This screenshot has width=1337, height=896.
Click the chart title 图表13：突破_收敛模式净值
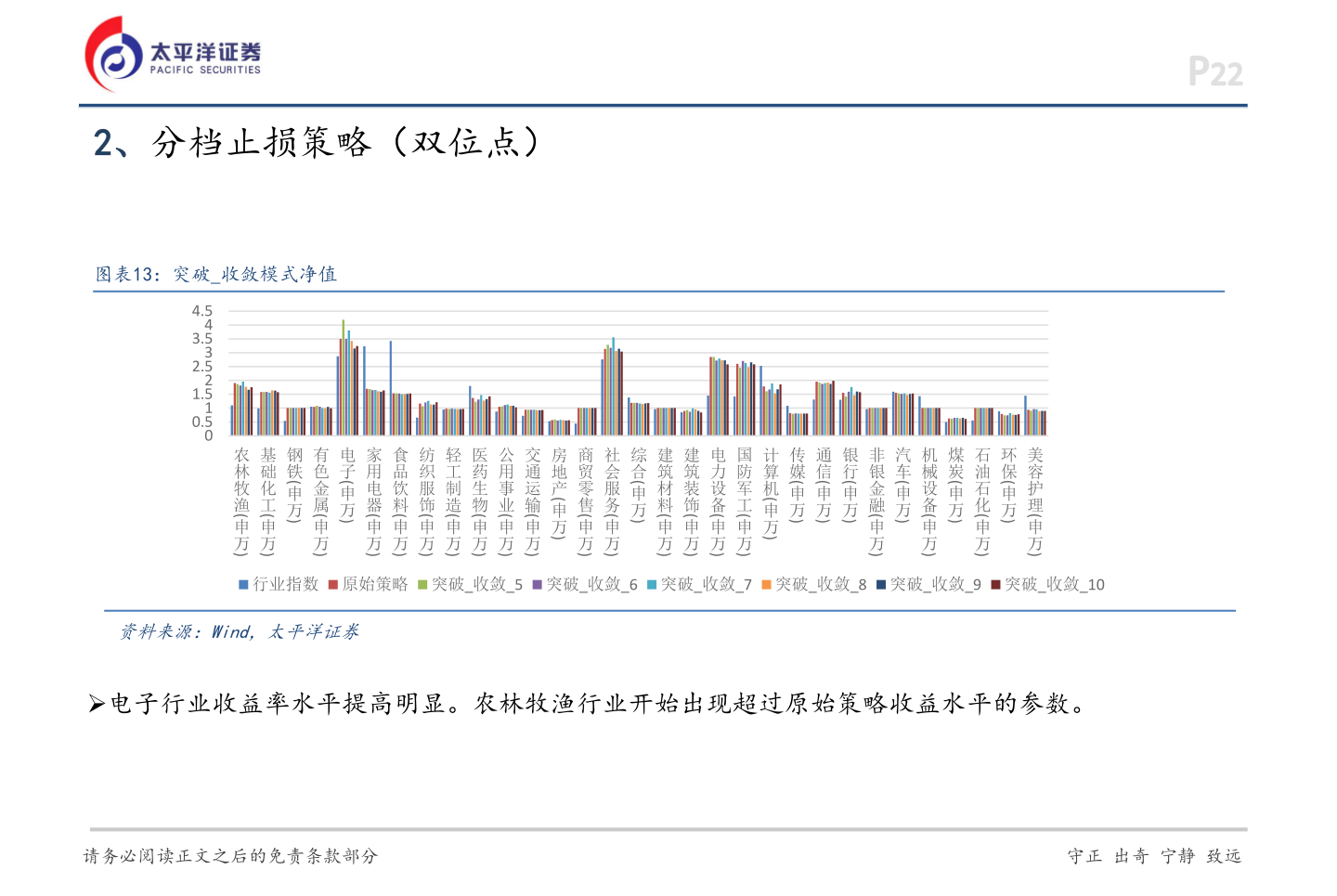click(215, 275)
